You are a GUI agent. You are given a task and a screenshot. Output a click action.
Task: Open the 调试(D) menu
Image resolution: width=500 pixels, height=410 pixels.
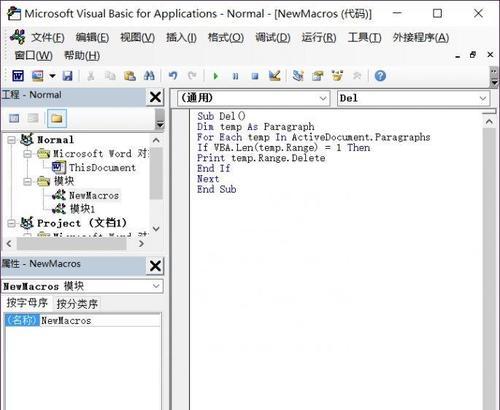273,37
